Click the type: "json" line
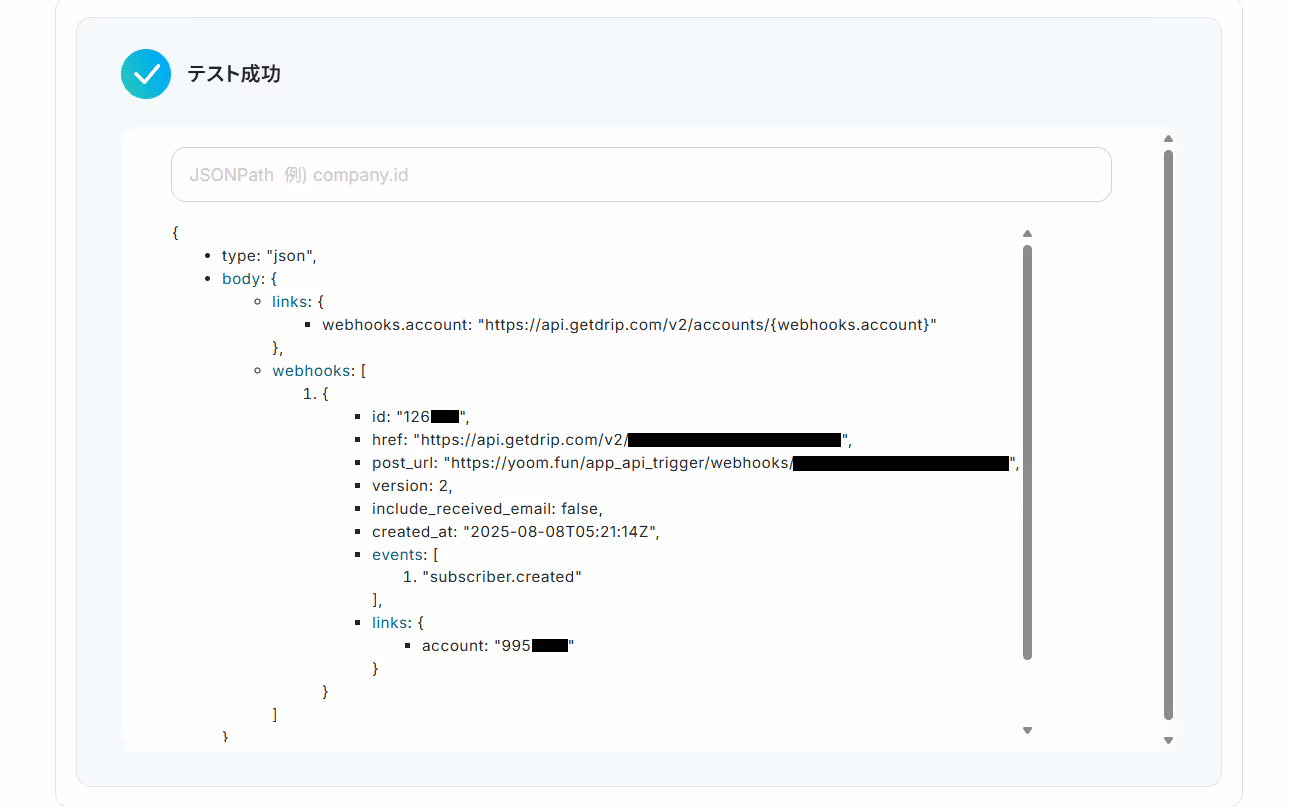Image resolution: width=1289 pixels, height=807 pixels. [269, 256]
